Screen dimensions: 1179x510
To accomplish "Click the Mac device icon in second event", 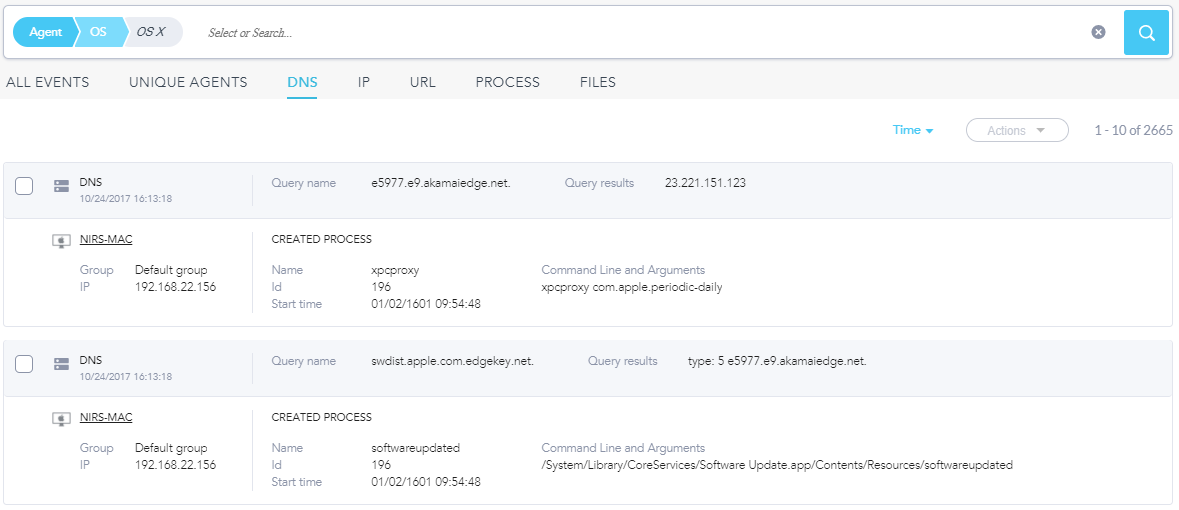I will tap(61, 419).
